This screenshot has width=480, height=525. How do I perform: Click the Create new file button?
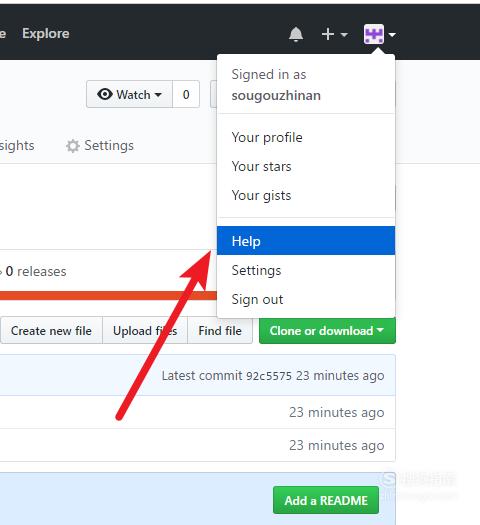pyautogui.click(x=51, y=330)
